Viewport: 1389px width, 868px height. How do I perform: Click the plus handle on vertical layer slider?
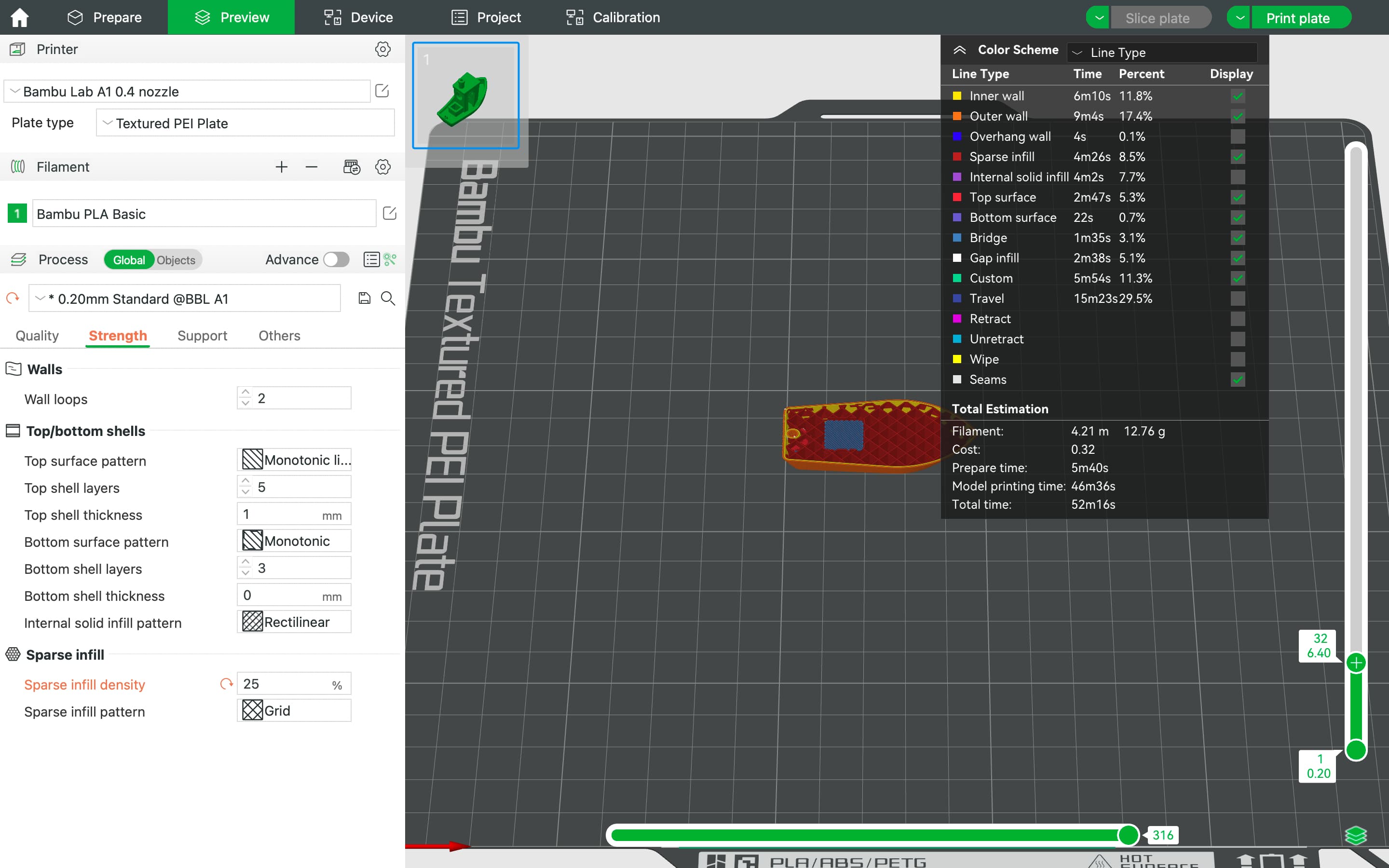tap(1356, 663)
